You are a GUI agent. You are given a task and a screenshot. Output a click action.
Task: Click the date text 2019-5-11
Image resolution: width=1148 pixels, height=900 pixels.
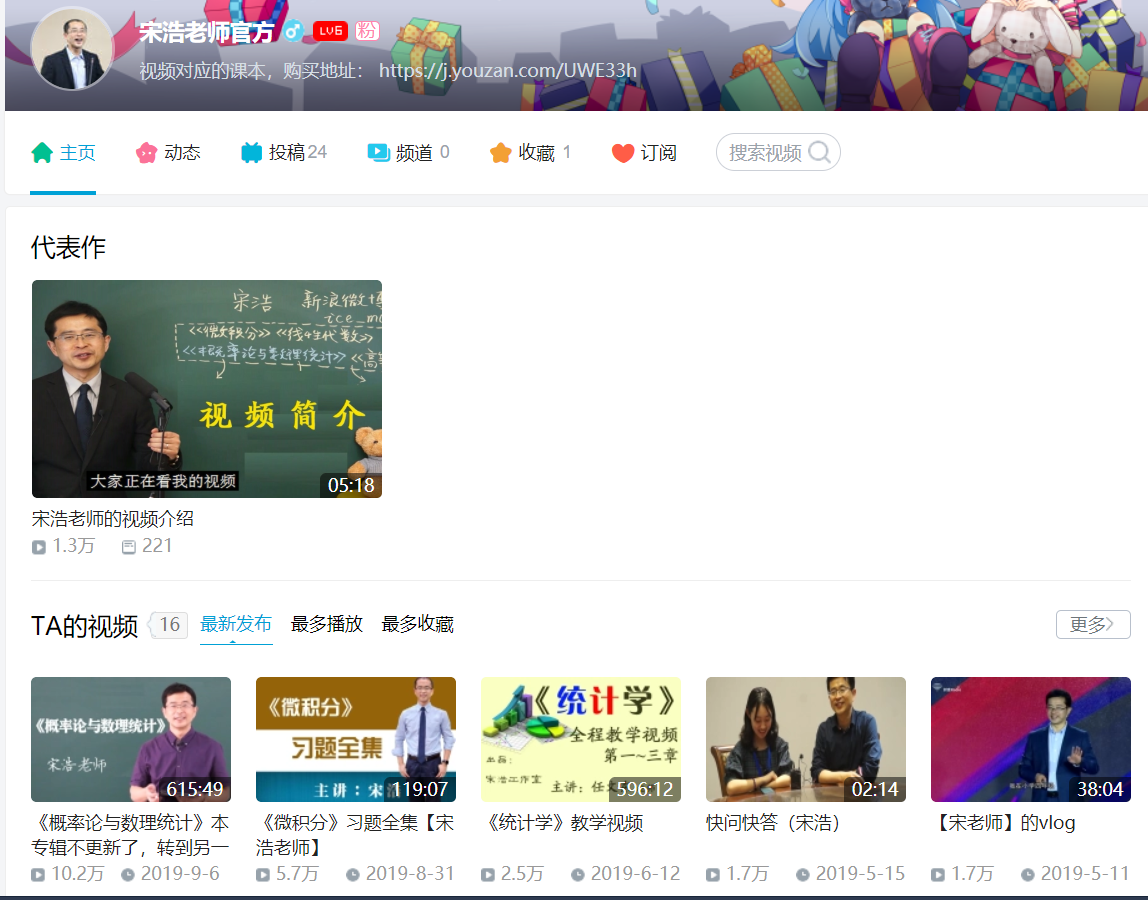(1085, 874)
